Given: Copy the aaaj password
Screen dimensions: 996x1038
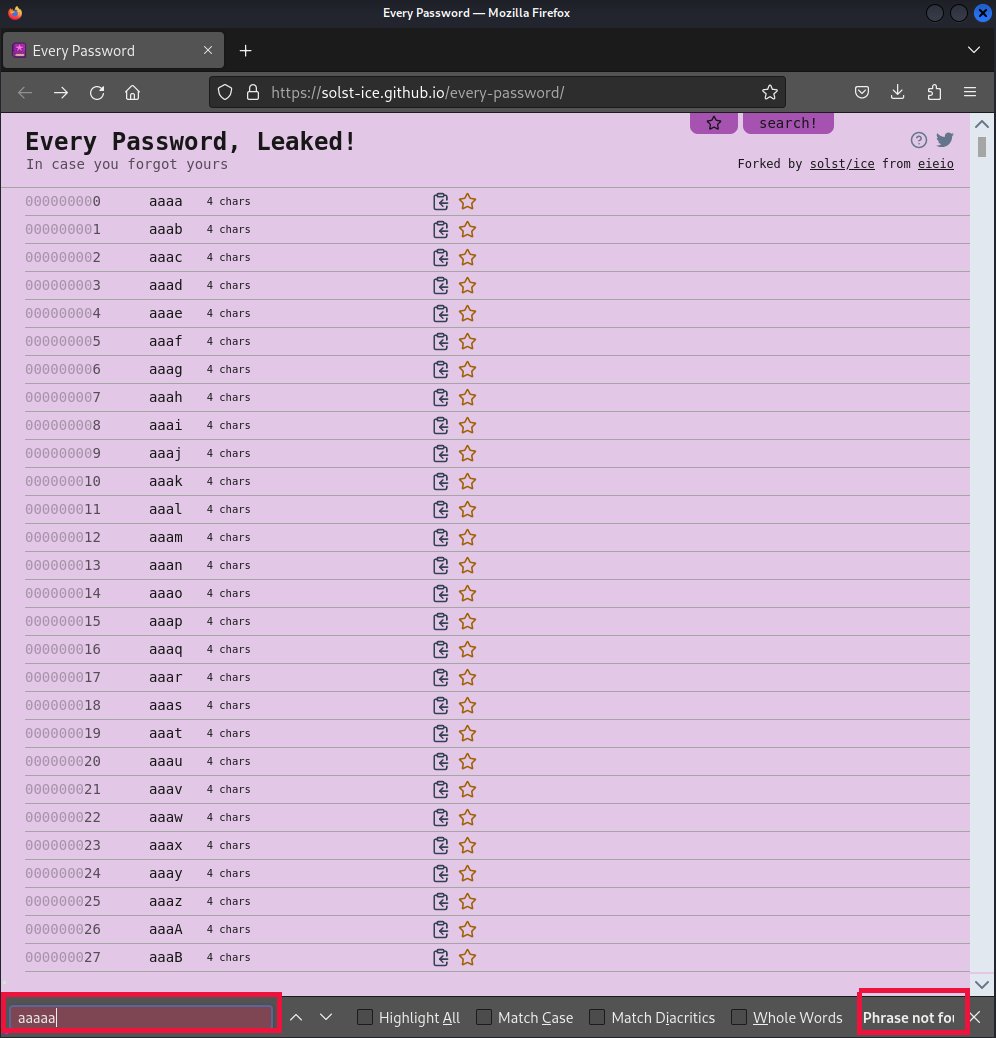Looking at the screenshot, I should point(440,453).
